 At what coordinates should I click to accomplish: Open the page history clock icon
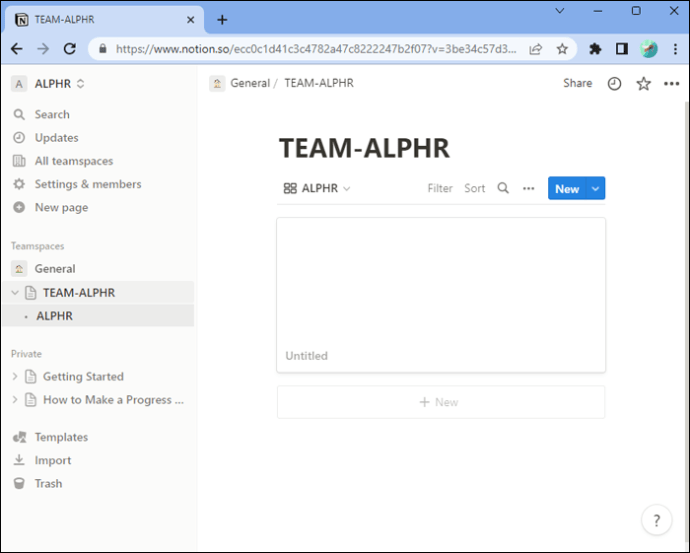614,84
